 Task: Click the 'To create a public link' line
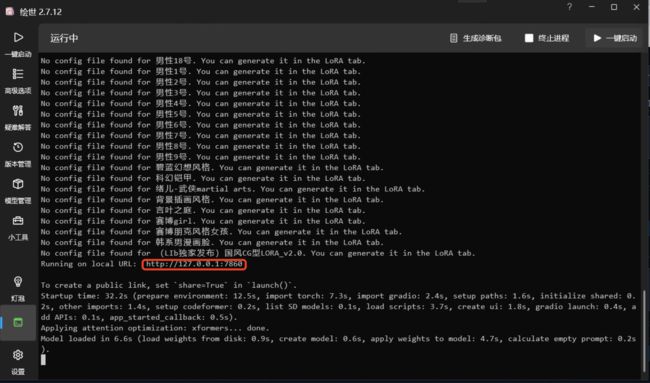pos(169,285)
